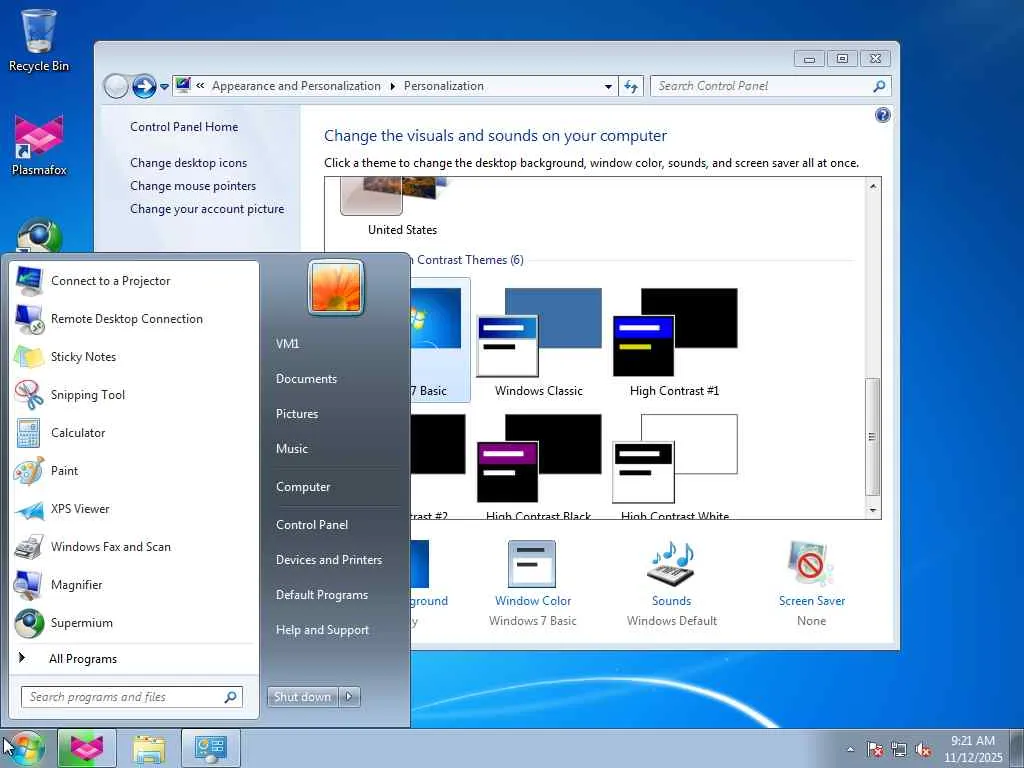Click Change desktop icons link
1024x768 pixels.
pyautogui.click(x=189, y=163)
